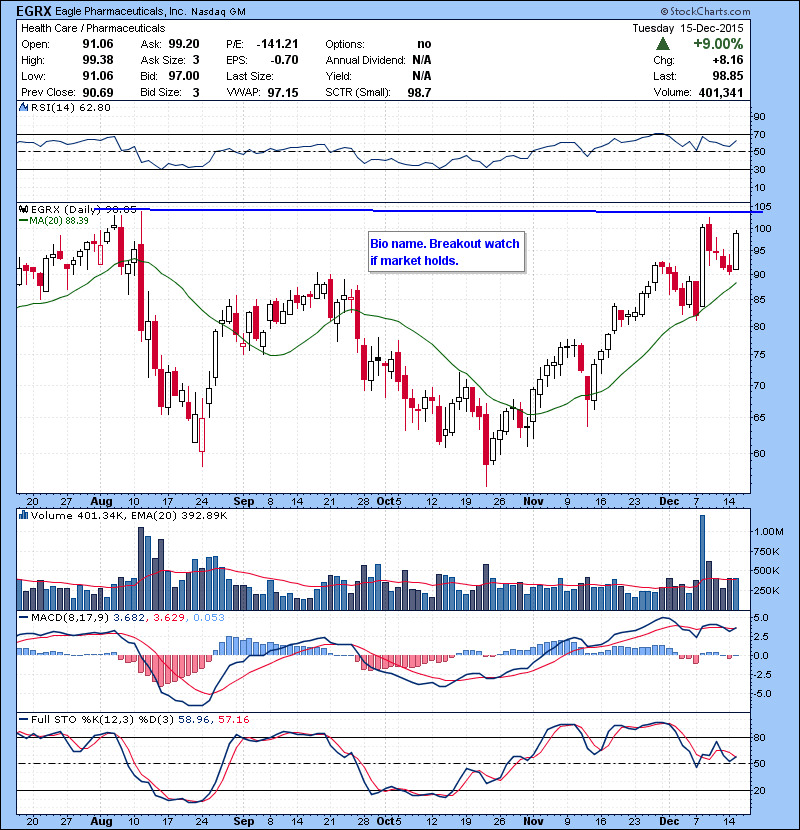Click the Ask price 99.20
This screenshot has height=830, width=800.
pyautogui.click(x=184, y=44)
